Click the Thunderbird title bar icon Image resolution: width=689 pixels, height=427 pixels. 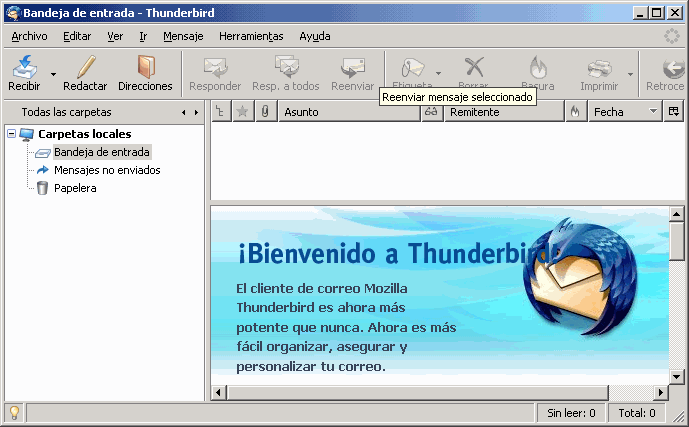click(14, 13)
